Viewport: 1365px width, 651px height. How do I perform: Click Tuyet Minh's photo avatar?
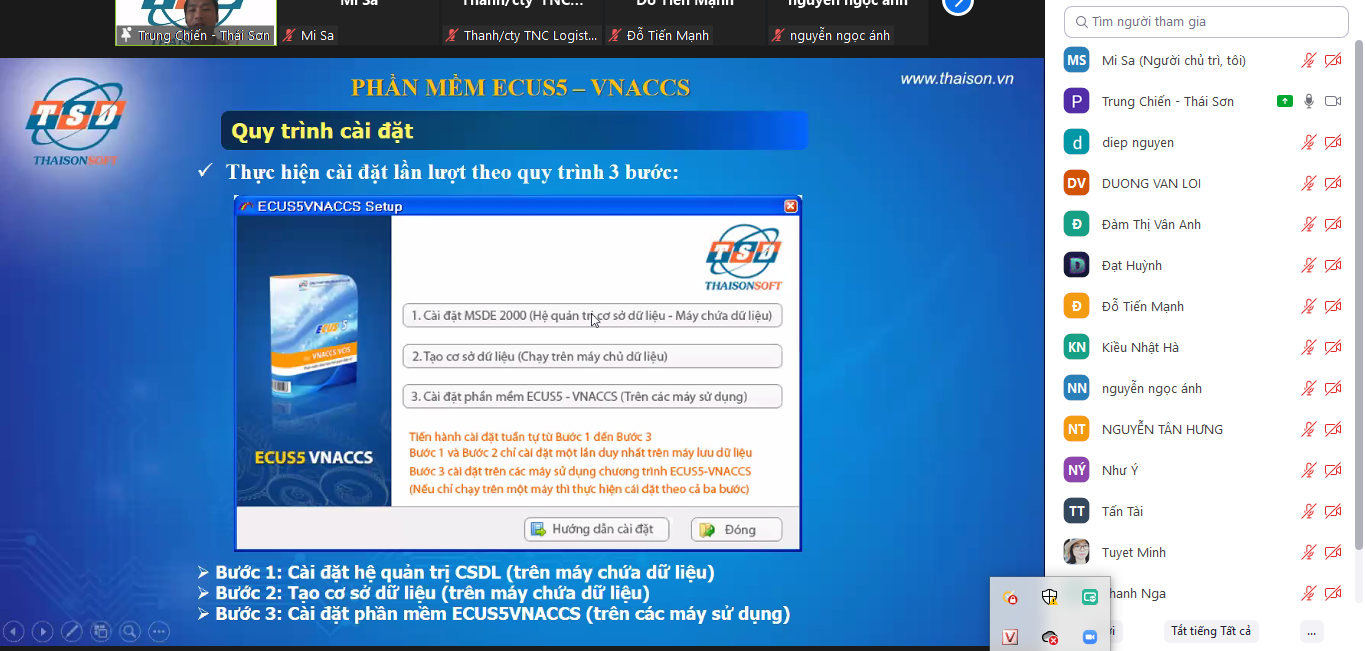(1077, 552)
